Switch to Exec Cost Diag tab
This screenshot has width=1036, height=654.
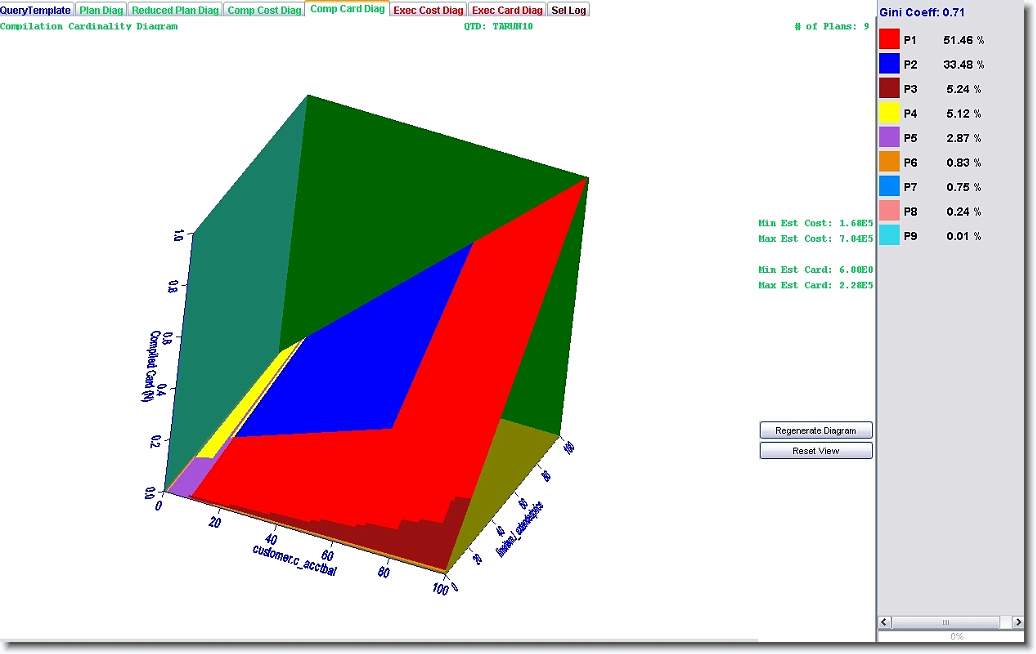(428, 10)
